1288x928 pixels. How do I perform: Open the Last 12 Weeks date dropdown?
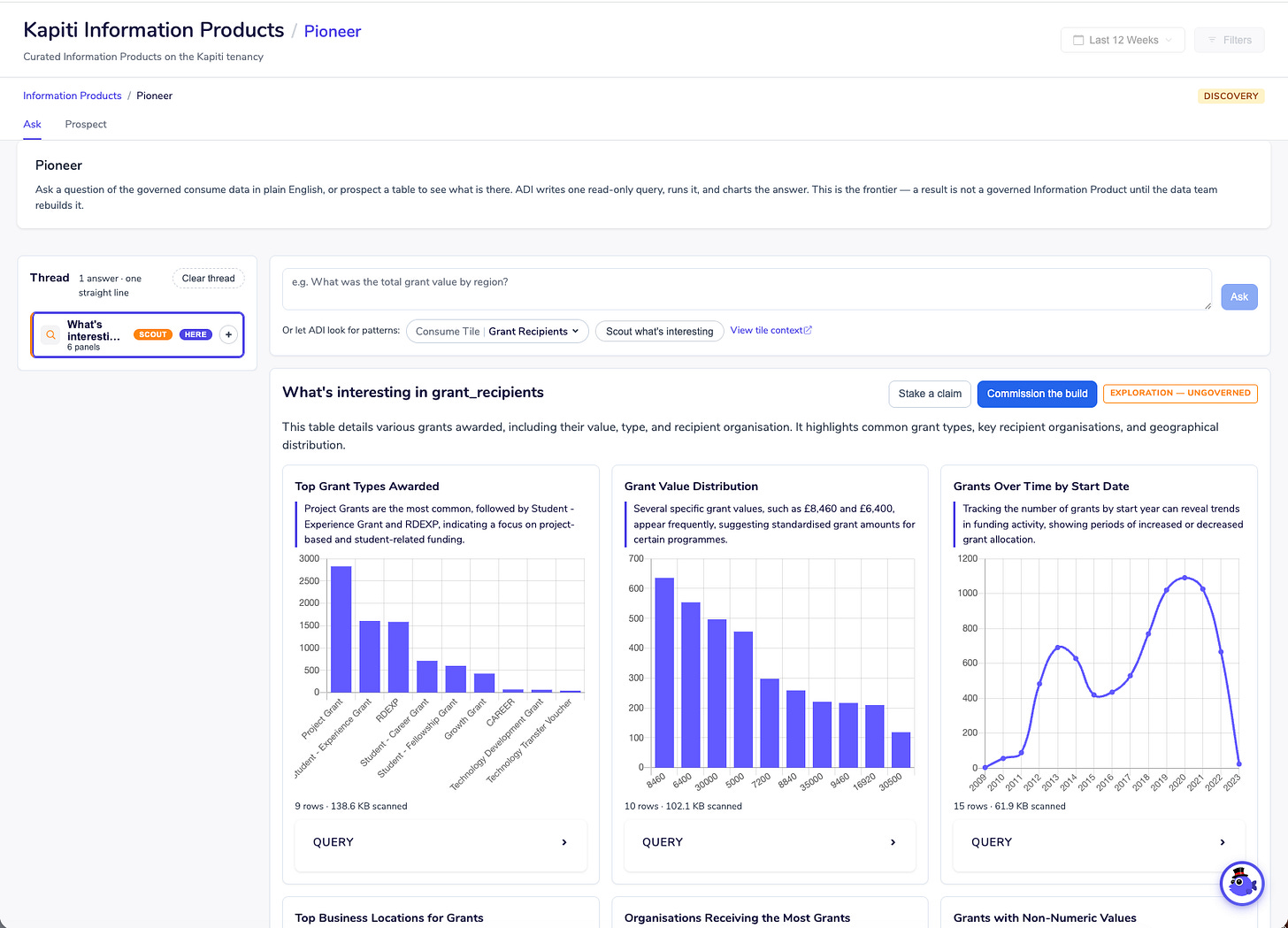[x=1123, y=40]
